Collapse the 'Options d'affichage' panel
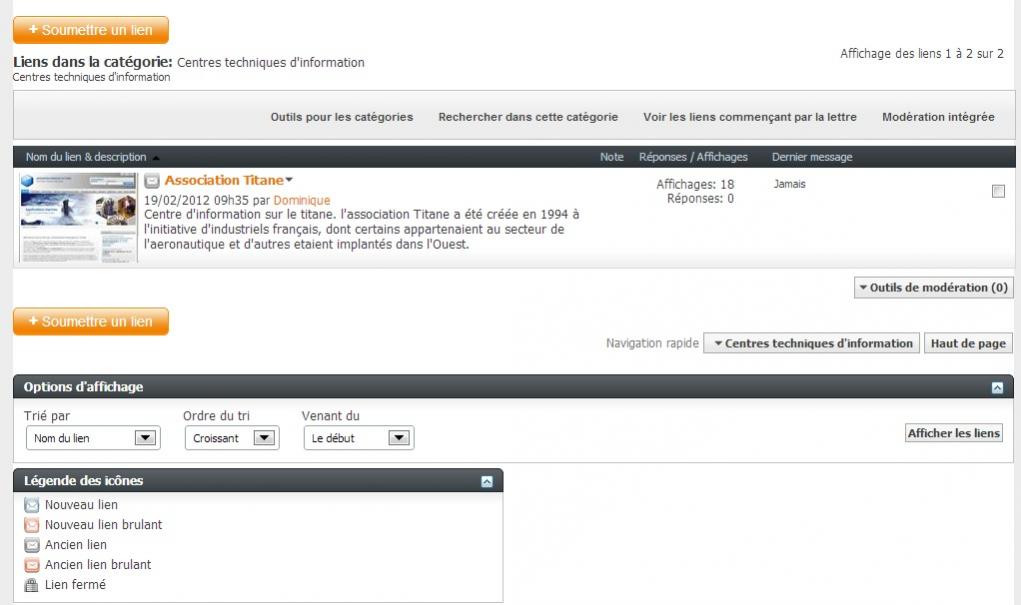Viewport: 1021px width, 605px height. (x=997, y=388)
